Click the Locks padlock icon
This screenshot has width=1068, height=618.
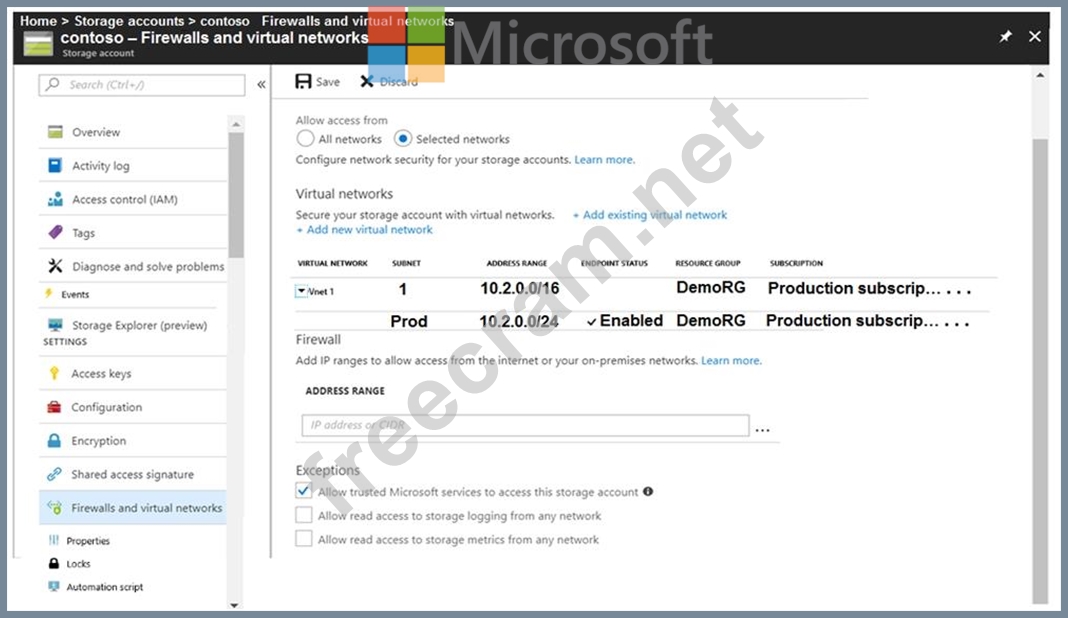54,563
